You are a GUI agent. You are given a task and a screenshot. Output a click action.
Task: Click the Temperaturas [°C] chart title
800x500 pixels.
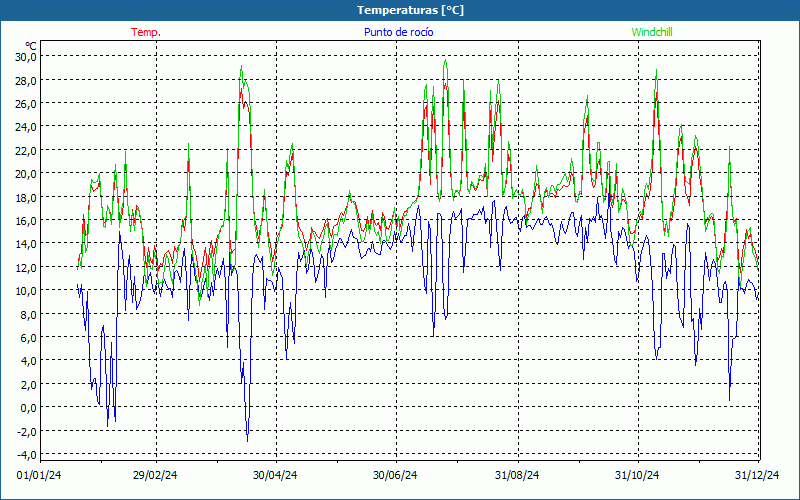(x=410, y=10)
